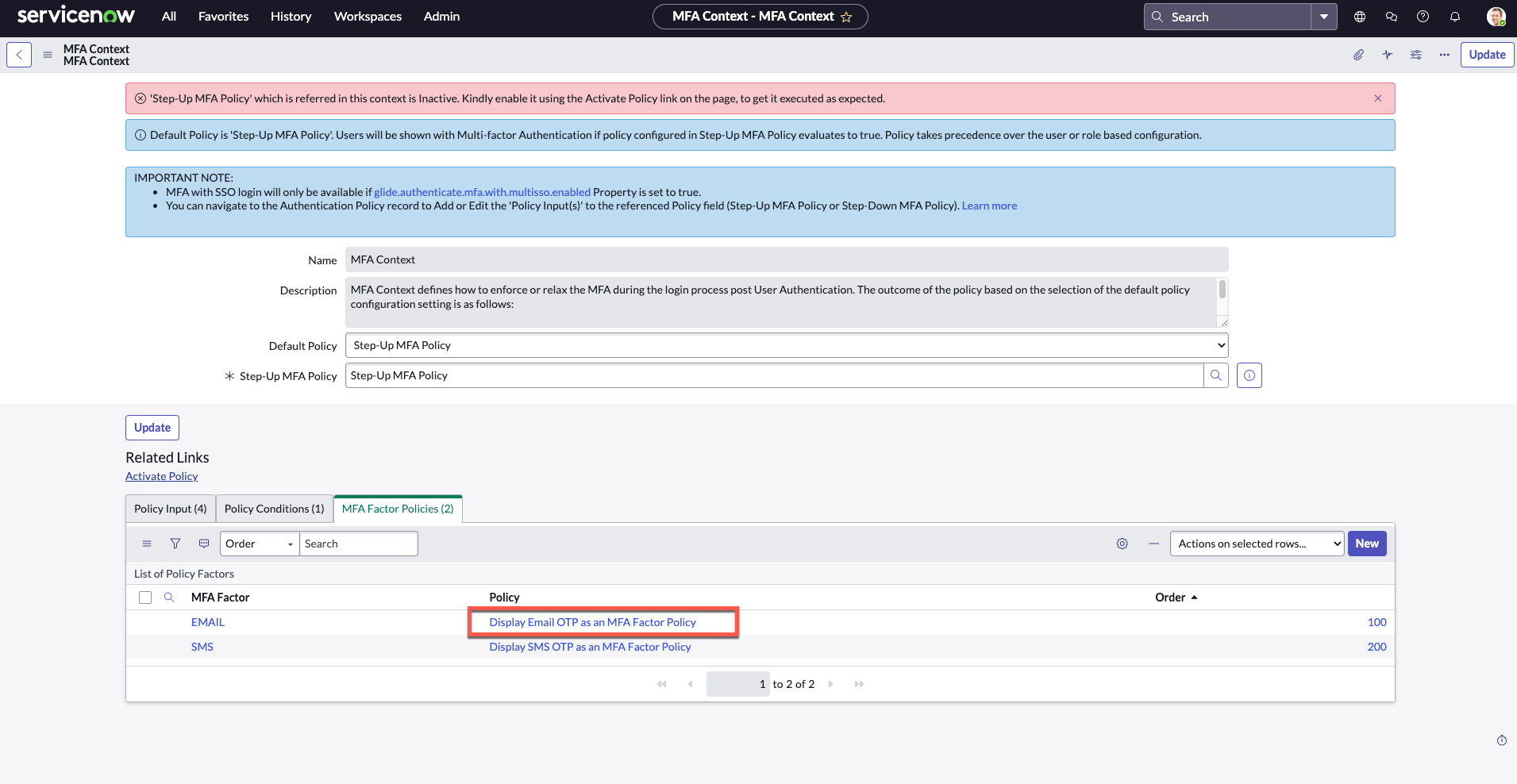Open the help icon in header
1517x784 pixels.
1423,17
